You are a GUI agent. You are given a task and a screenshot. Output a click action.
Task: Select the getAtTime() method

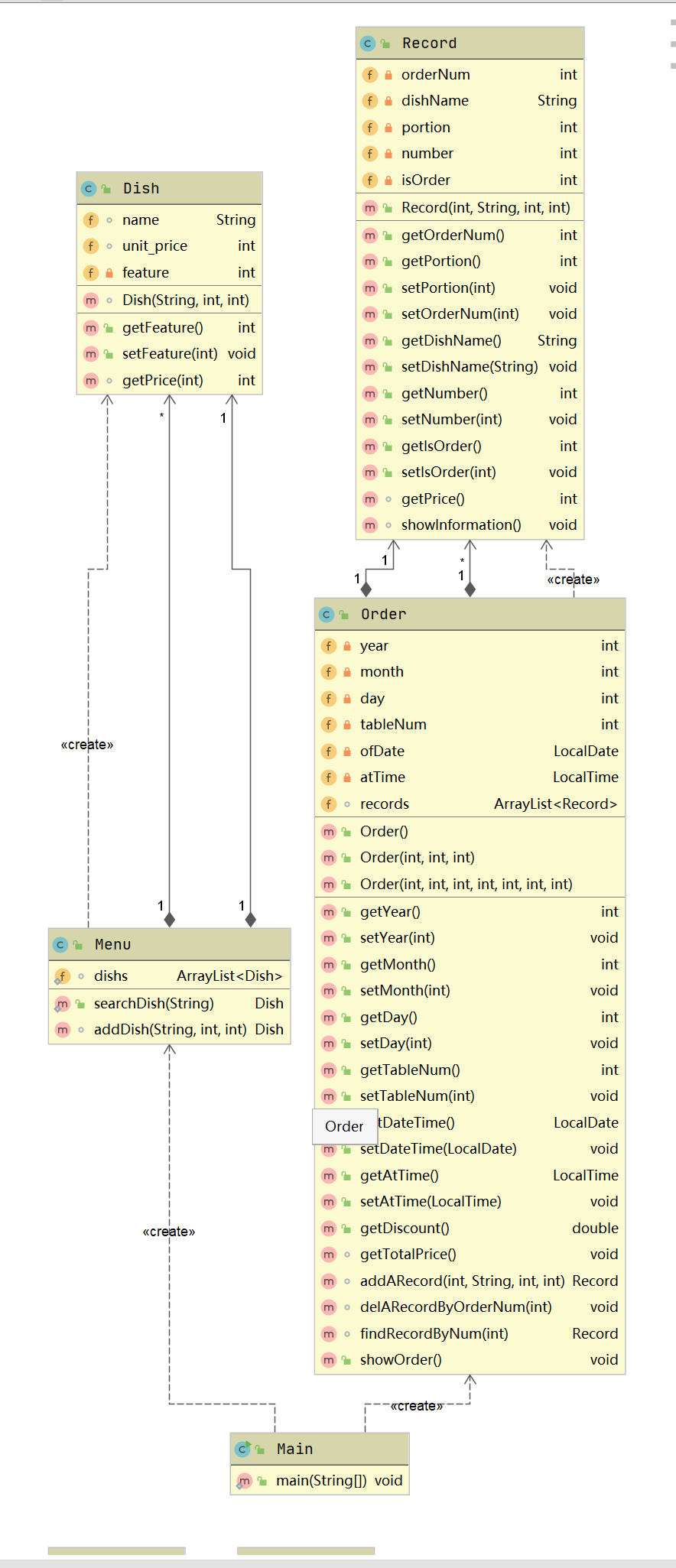470,1176
